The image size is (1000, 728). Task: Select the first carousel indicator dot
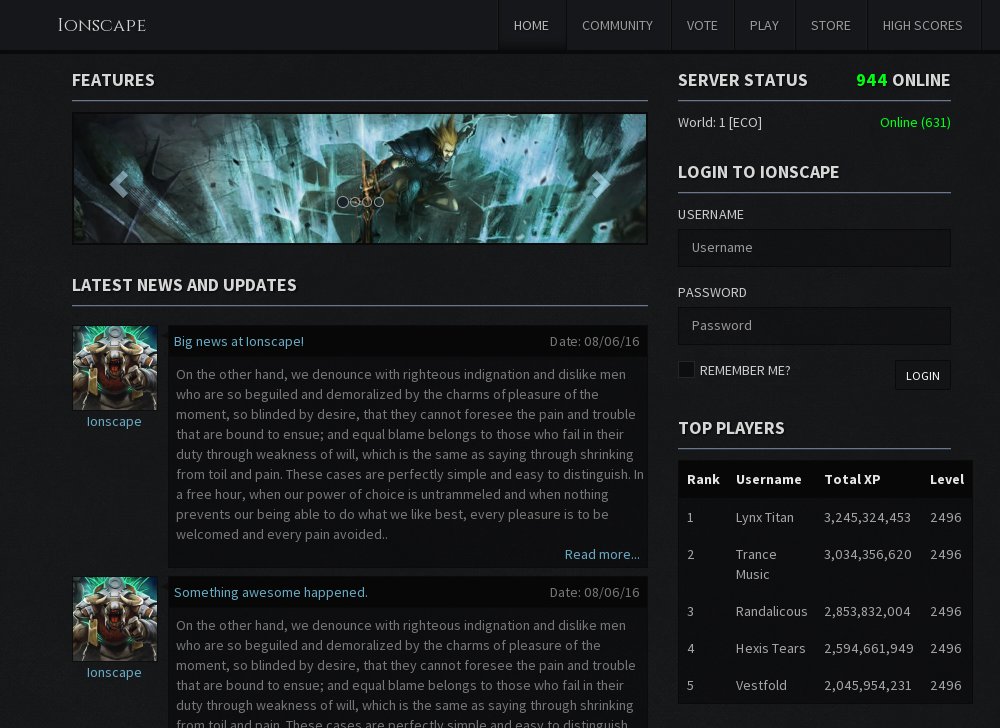[343, 202]
